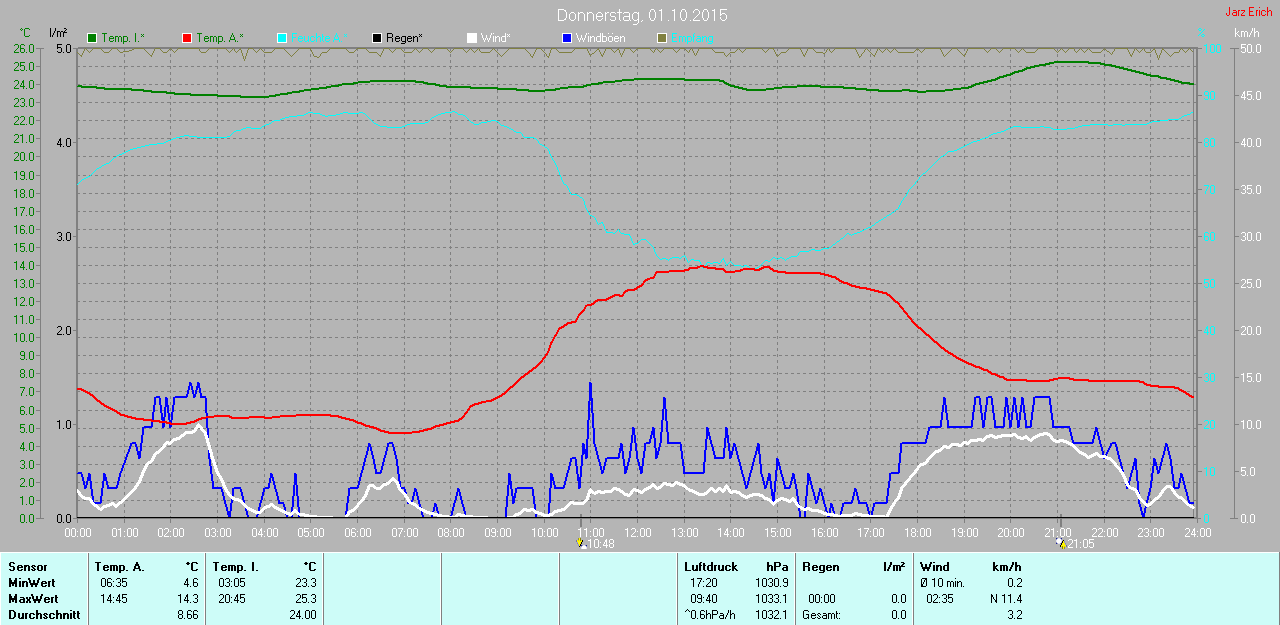
Task: Click the Luftdruck column header
Action: tap(710, 567)
